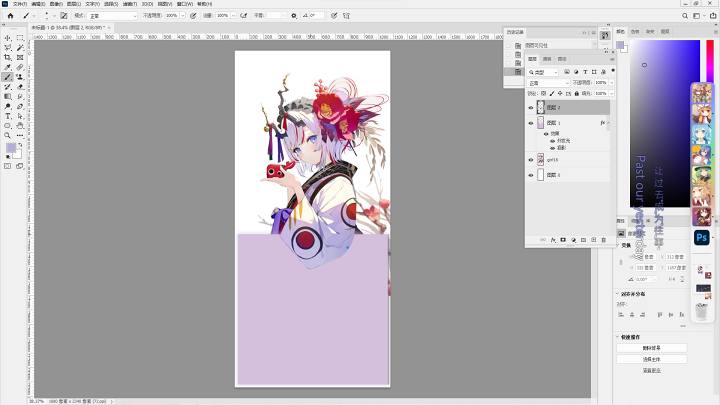Open the brush blend mode dropdown
This screenshot has height=405, width=720.
point(112,16)
